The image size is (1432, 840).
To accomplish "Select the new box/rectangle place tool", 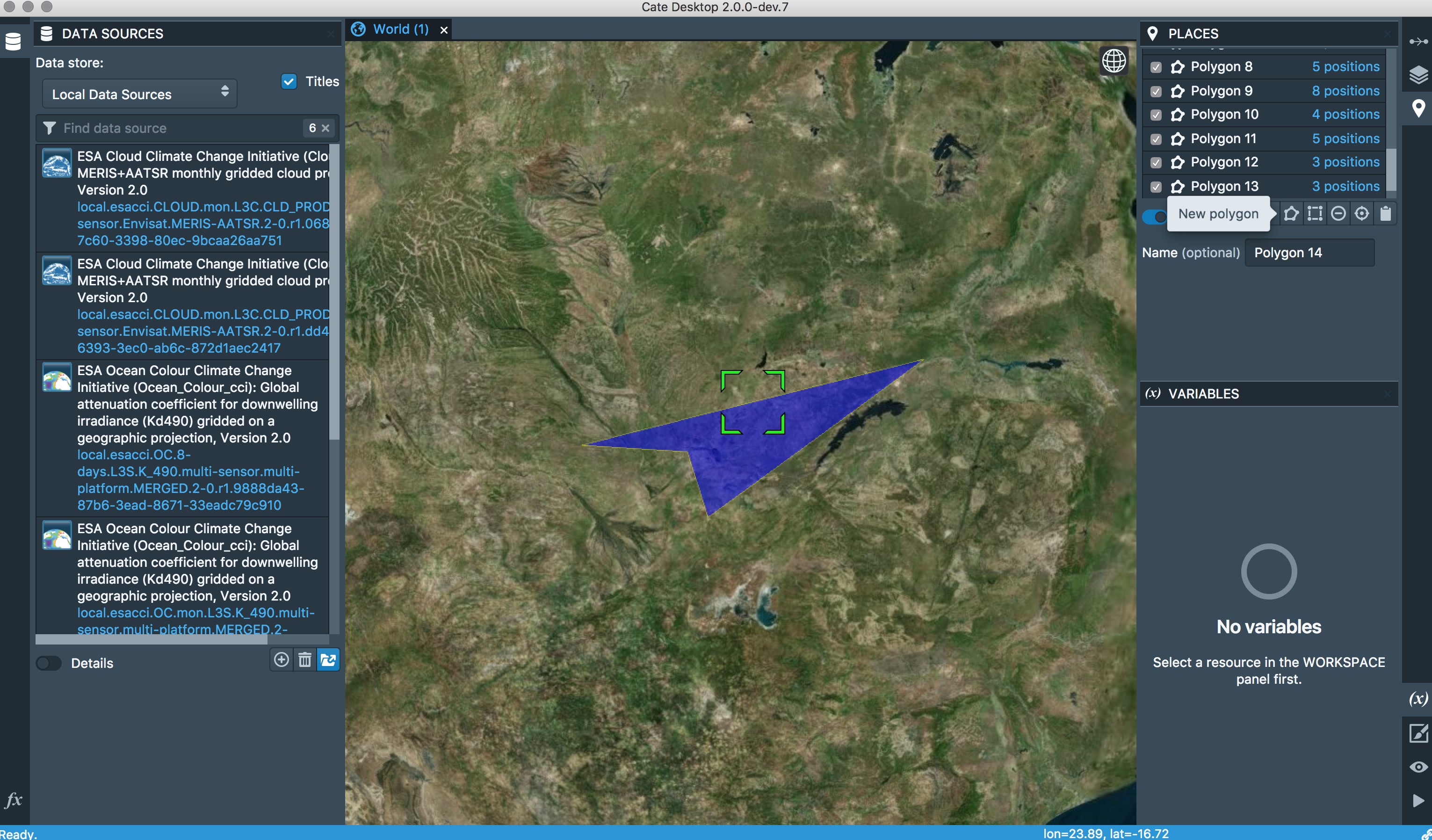I will [1315, 214].
